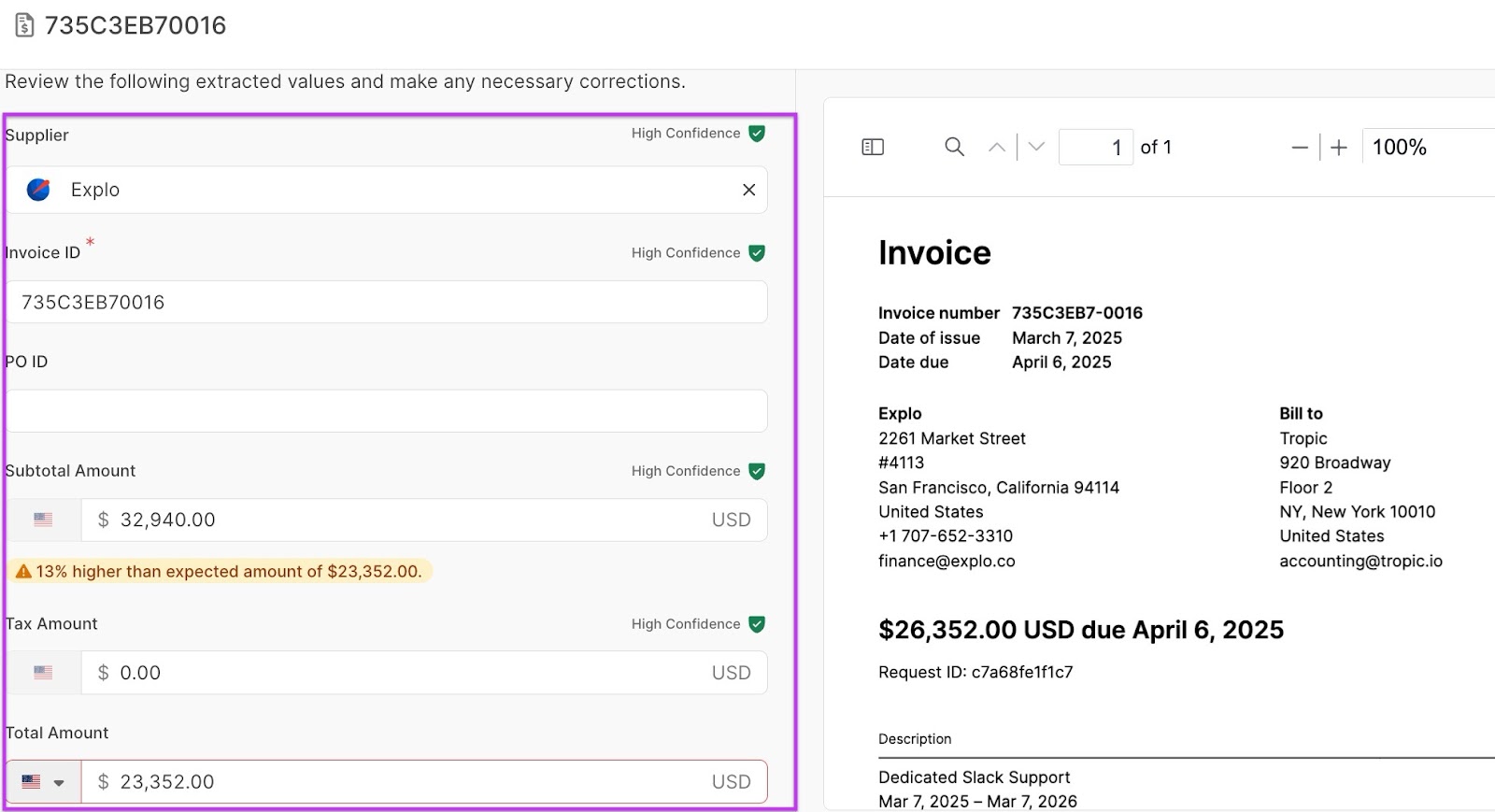Click the 13% higher than expected warning text
Screen dimensions: 1495x812
pos(229,571)
